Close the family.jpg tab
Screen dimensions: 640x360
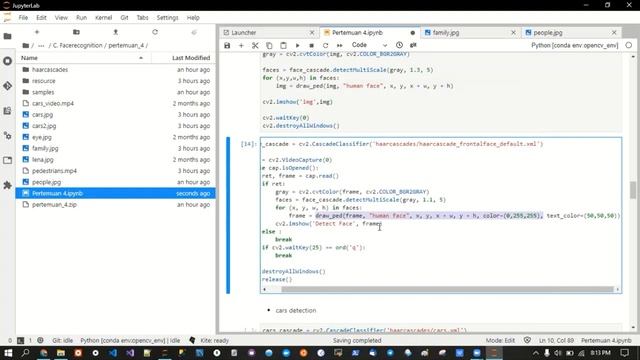coord(513,33)
